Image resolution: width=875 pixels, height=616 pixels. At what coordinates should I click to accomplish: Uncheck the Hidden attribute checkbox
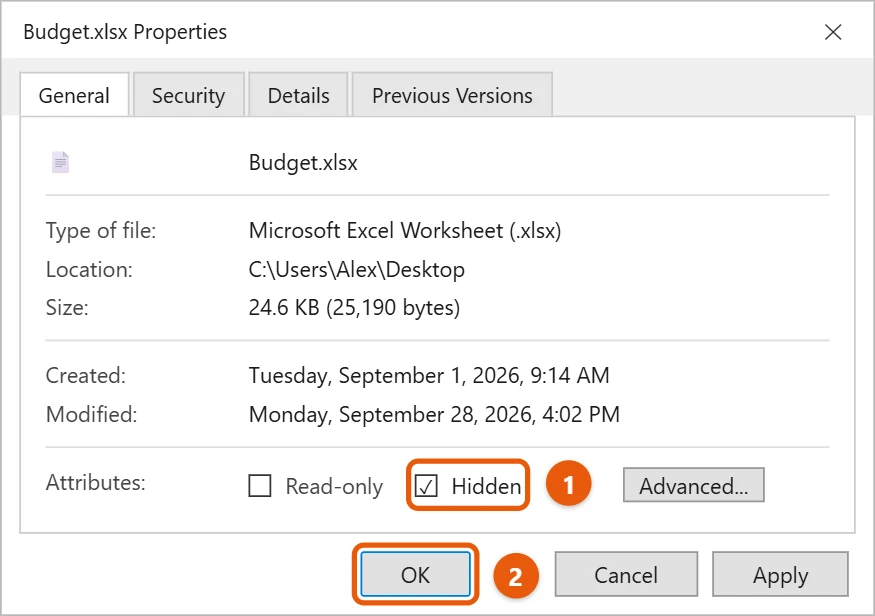[x=426, y=485]
